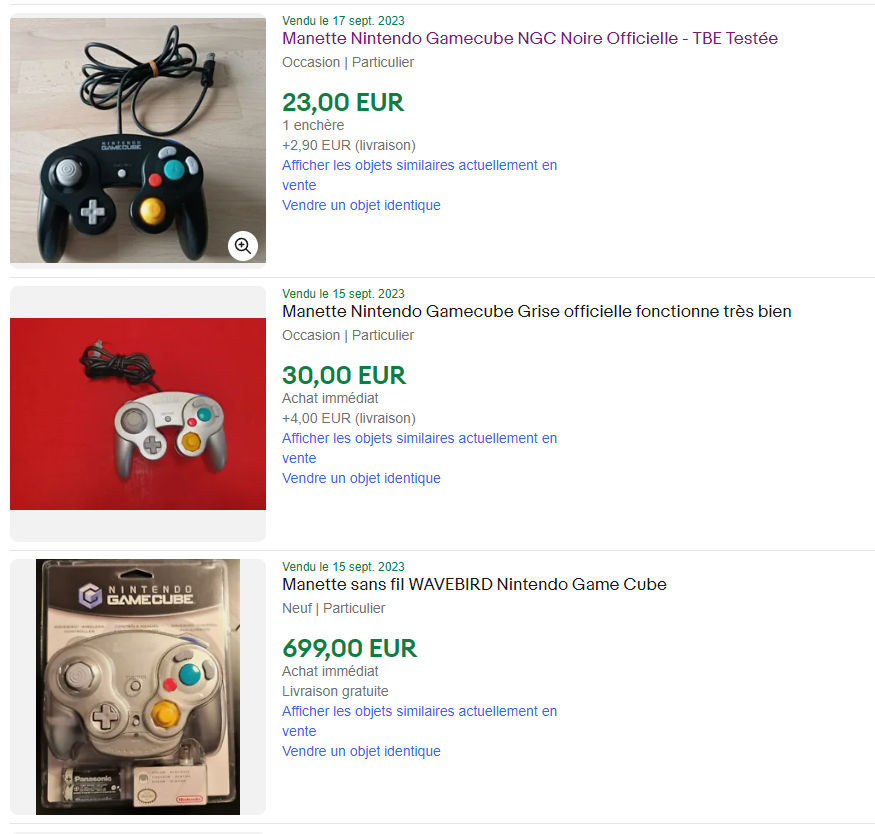Click the 699,00 EUR sold price
Image resolution: width=875 pixels, height=834 pixels.
[x=349, y=648]
